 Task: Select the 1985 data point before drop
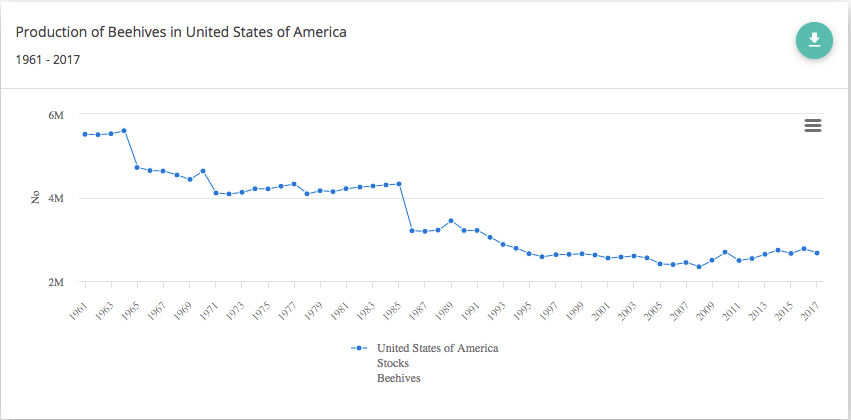pos(399,184)
